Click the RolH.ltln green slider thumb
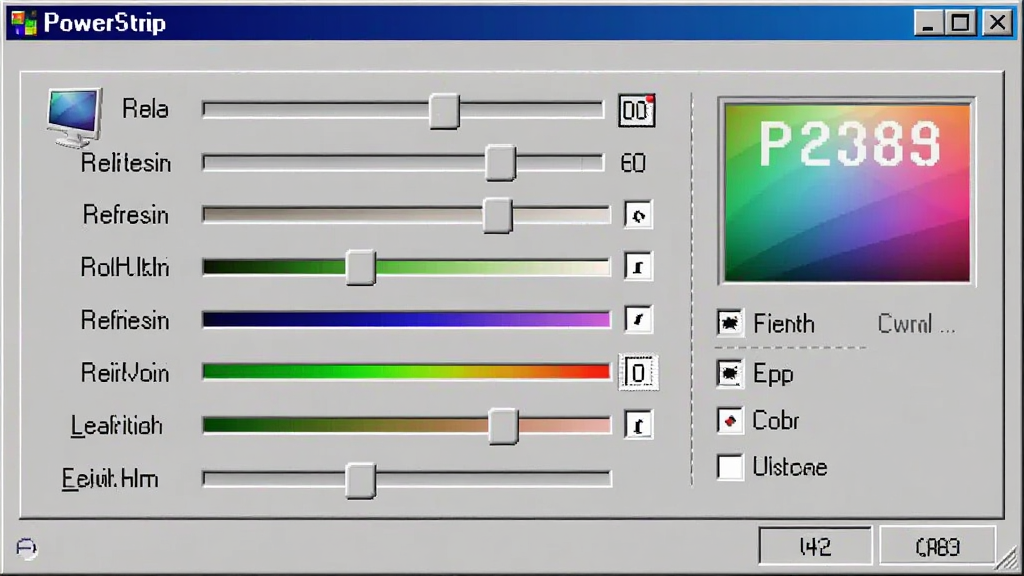 [360, 267]
